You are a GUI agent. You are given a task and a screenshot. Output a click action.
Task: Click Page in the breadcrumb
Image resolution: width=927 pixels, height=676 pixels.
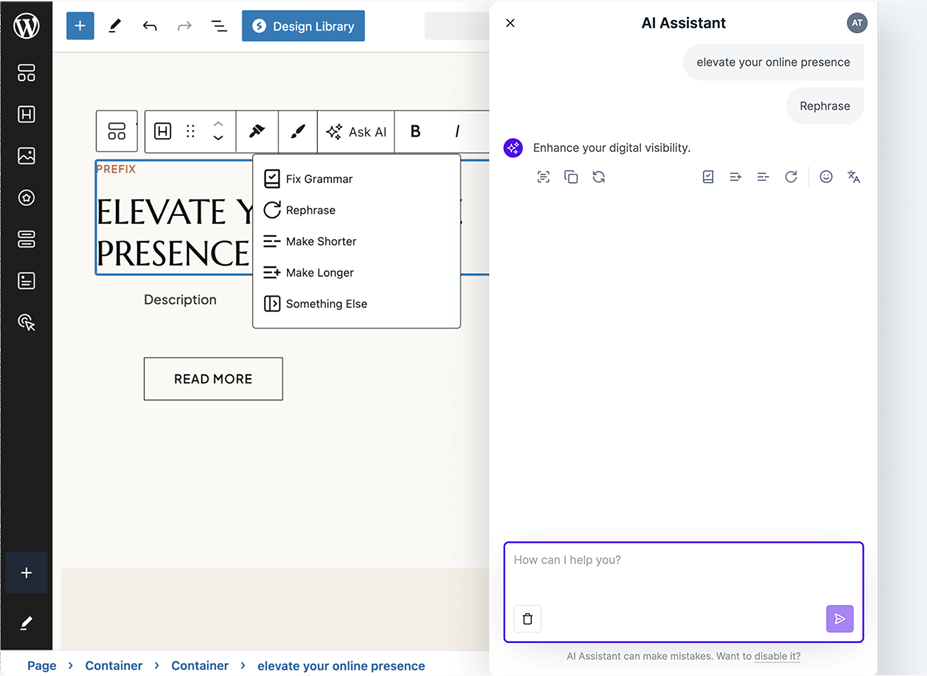pos(42,666)
